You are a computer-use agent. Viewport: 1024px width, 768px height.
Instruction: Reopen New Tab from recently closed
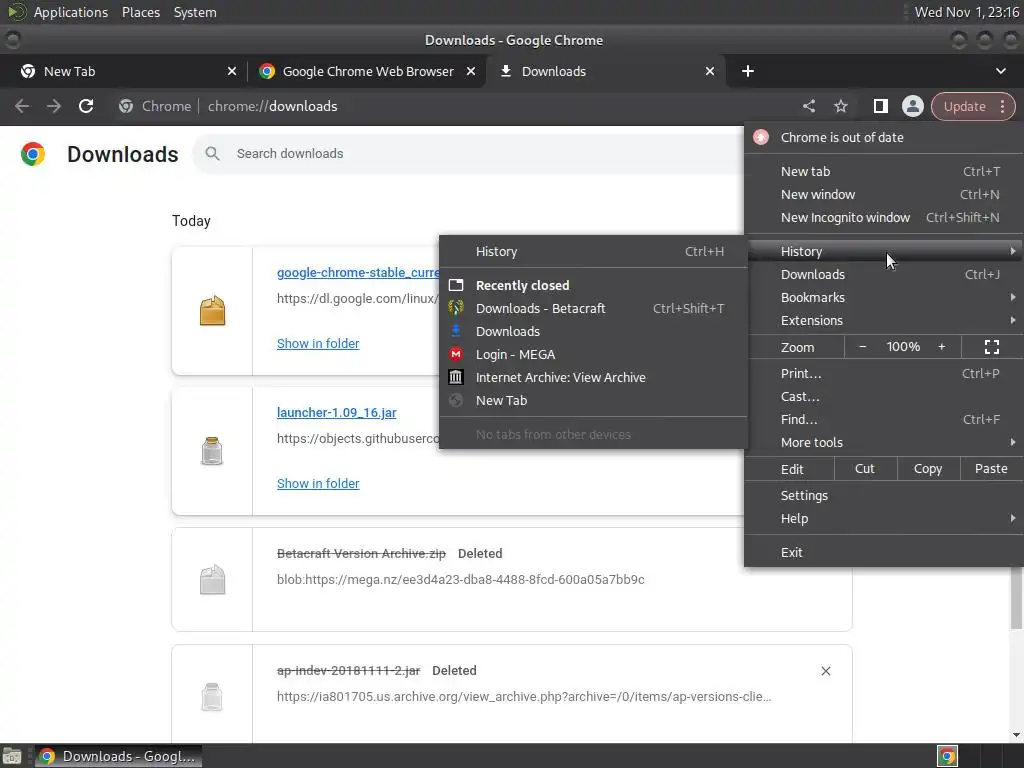[x=593, y=400]
